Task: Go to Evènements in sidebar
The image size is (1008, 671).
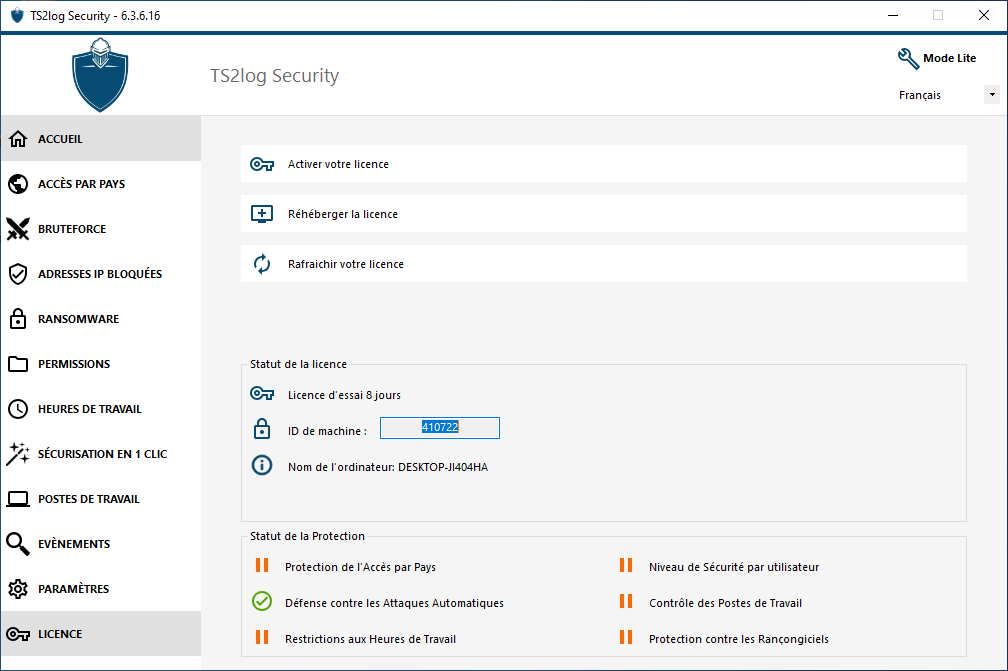Action: click(101, 544)
